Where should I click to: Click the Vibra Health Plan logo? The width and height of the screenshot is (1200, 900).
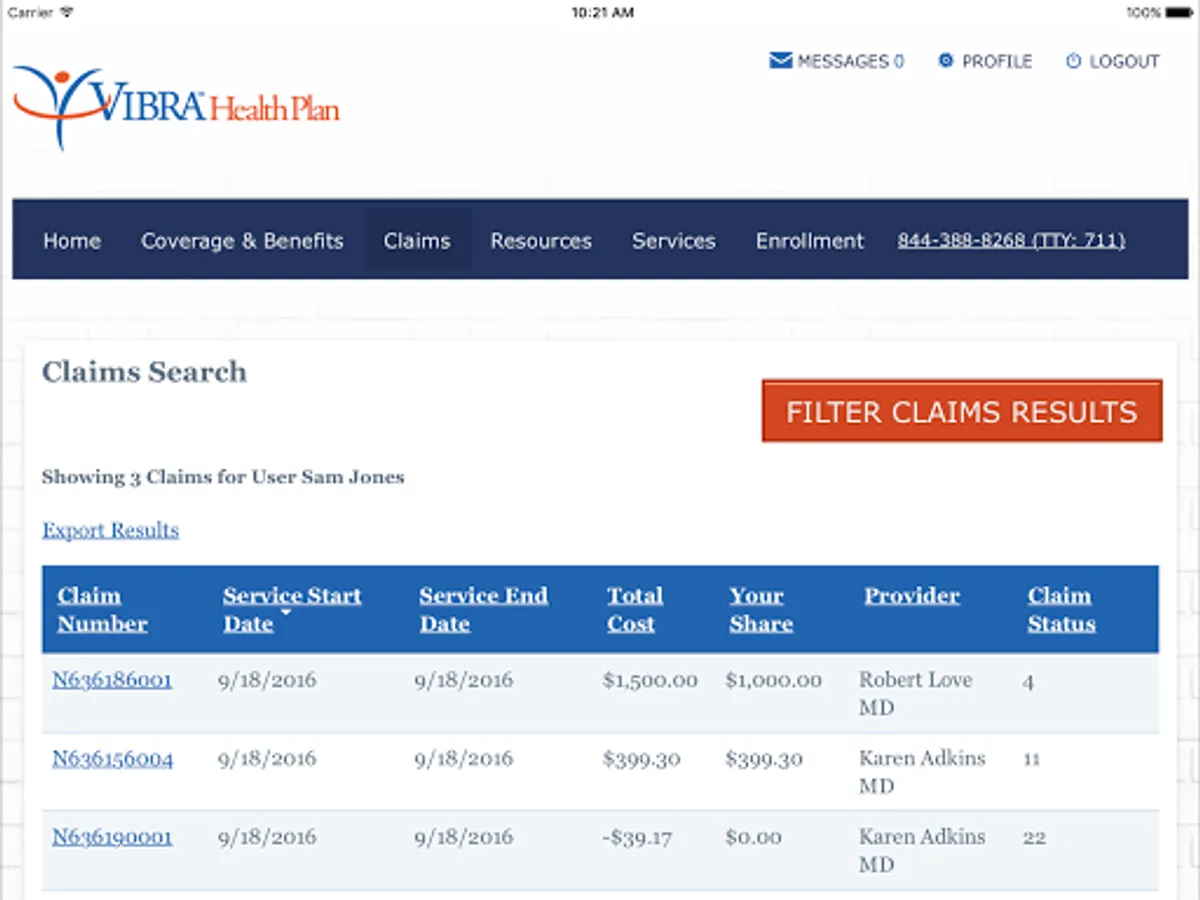[176, 106]
